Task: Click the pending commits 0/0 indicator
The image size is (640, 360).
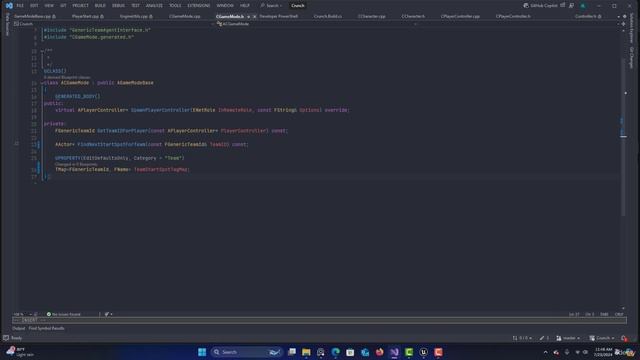Action: pyautogui.click(x=522, y=338)
